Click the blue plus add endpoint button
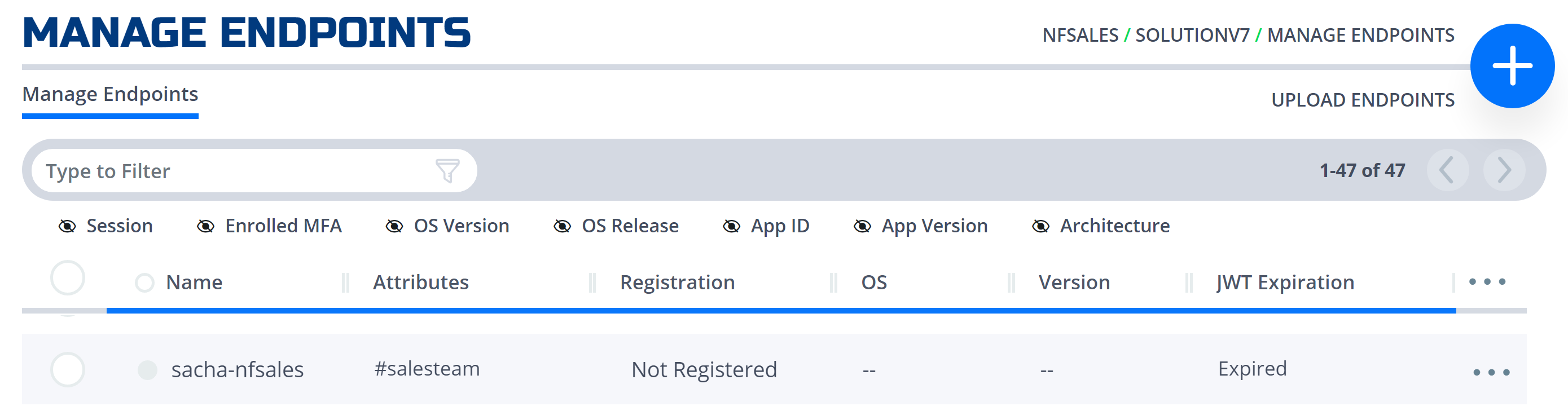 tap(1512, 66)
